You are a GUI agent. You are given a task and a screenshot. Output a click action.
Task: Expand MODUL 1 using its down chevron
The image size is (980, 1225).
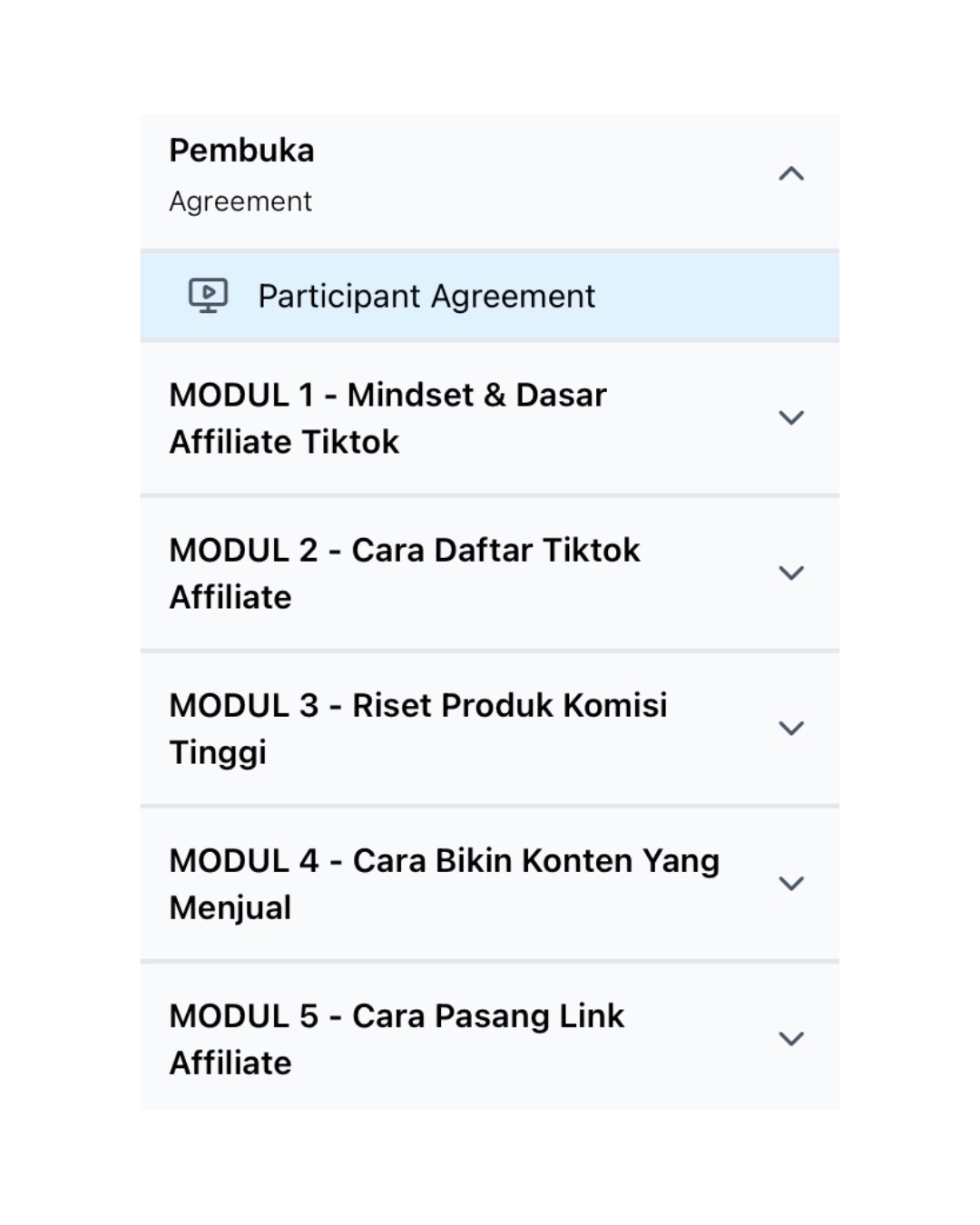791,417
